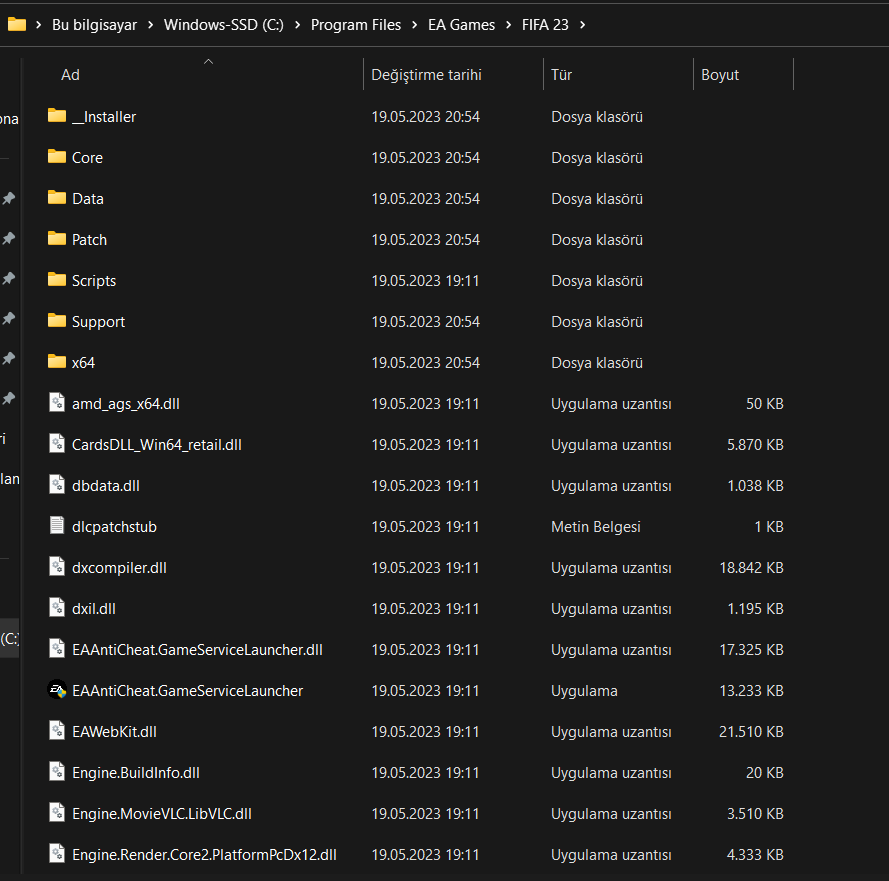Click FIFA 23 in the breadcrumb

coord(545,25)
